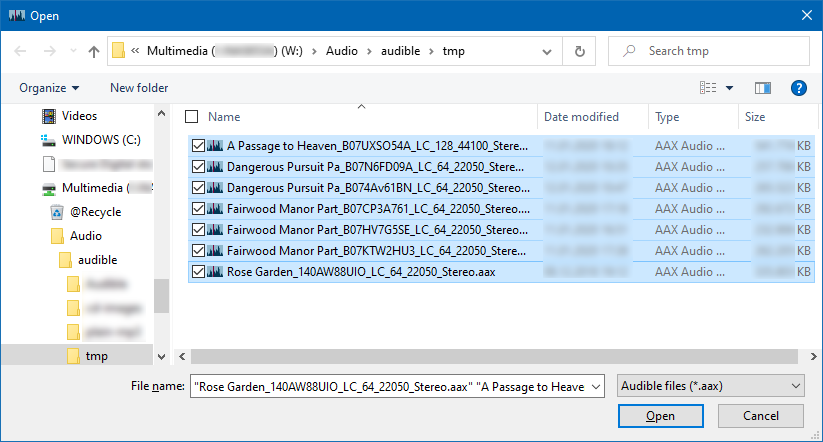Uncheck Dangerous Pursuit B074Av61BN checkbox
823x442 pixels.
[198, 187]
